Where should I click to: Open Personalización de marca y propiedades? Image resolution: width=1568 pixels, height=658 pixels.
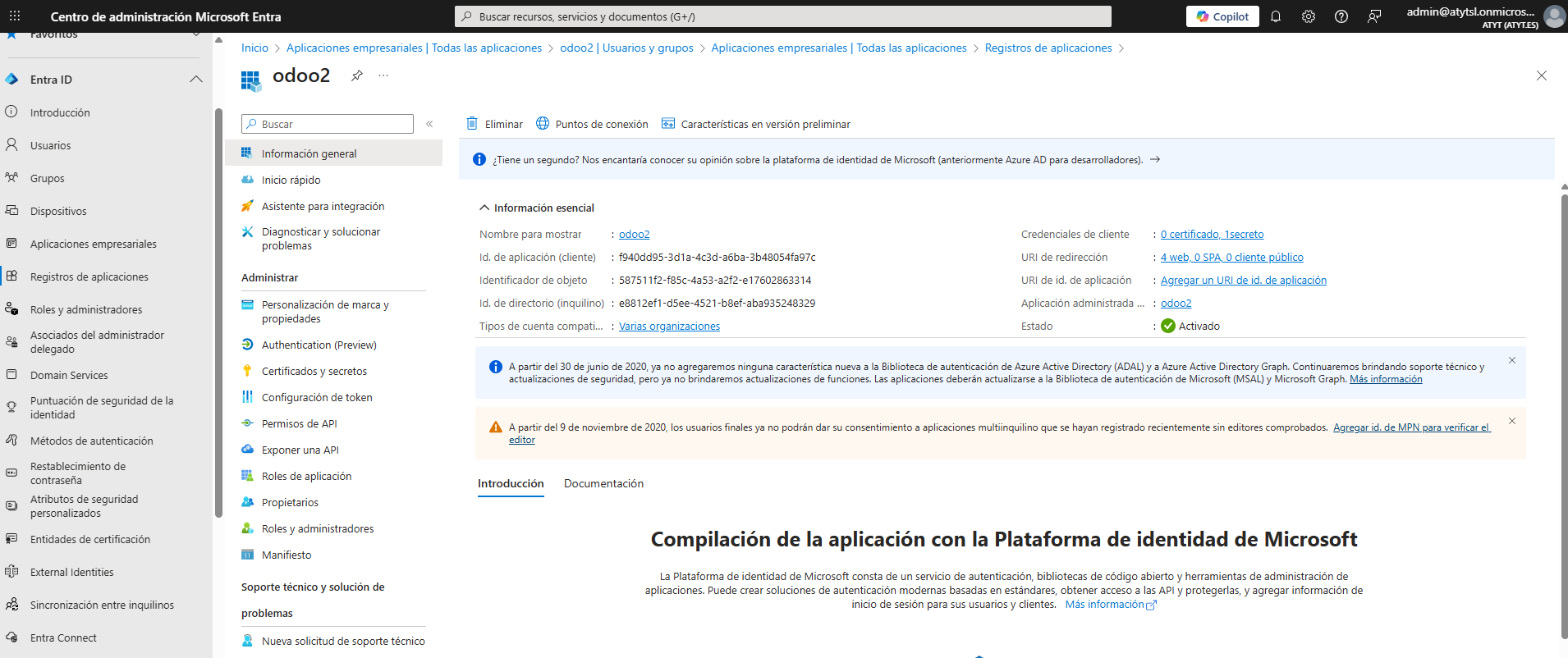[x=325, y=312]
